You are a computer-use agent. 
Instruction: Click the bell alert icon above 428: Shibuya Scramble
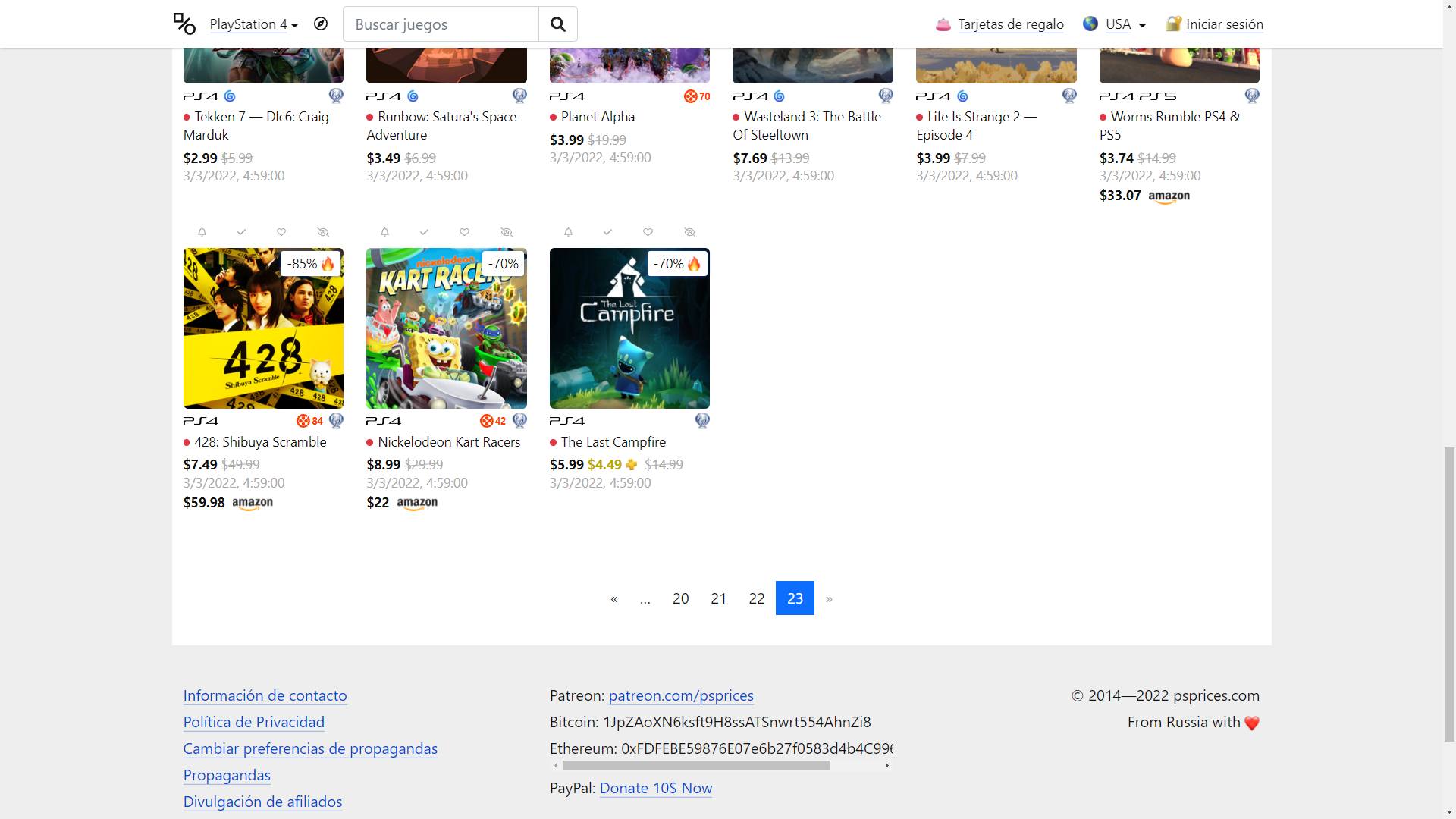click(202, 232)
